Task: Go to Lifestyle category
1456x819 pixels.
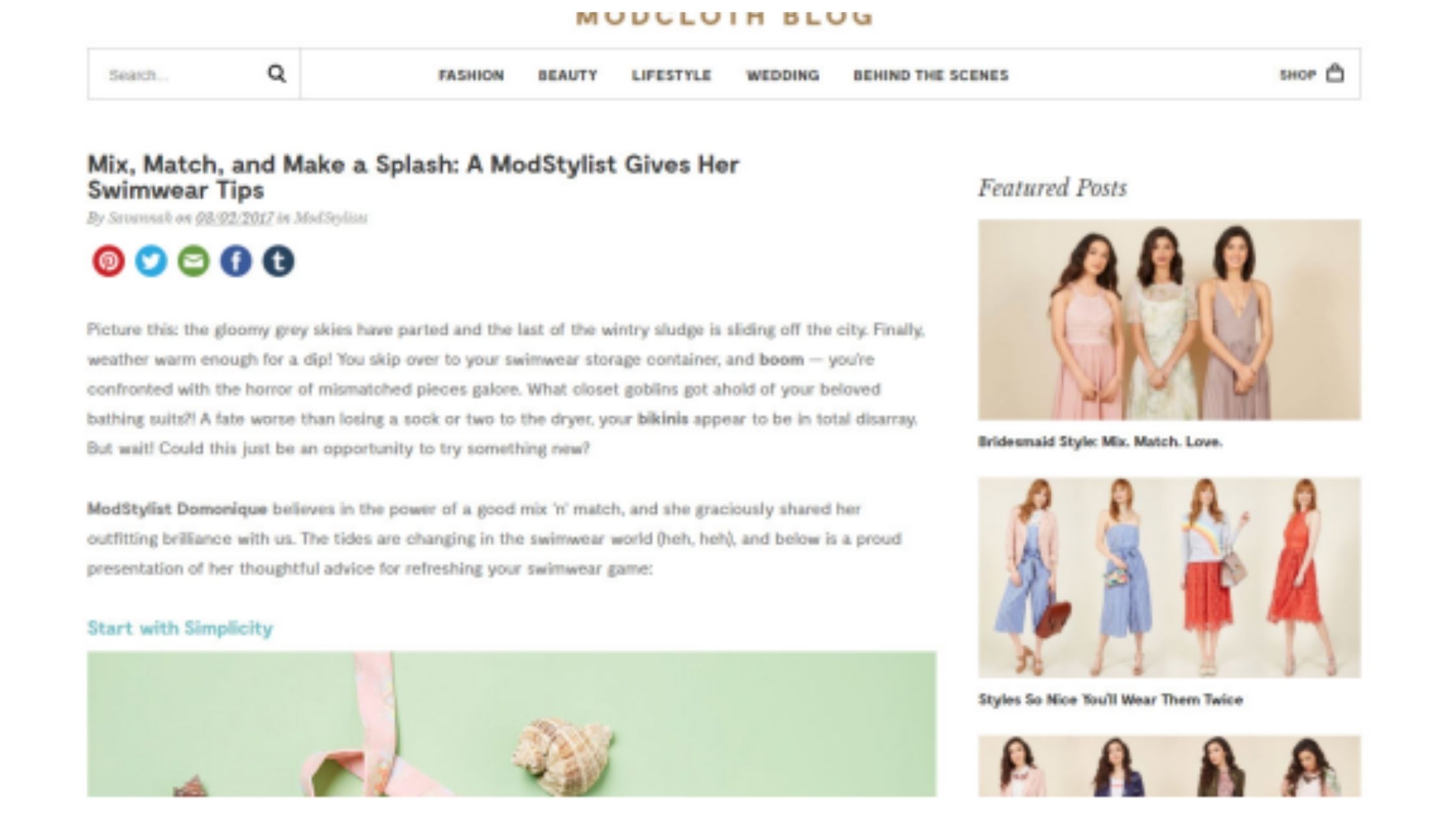Action: click(671, 75)
